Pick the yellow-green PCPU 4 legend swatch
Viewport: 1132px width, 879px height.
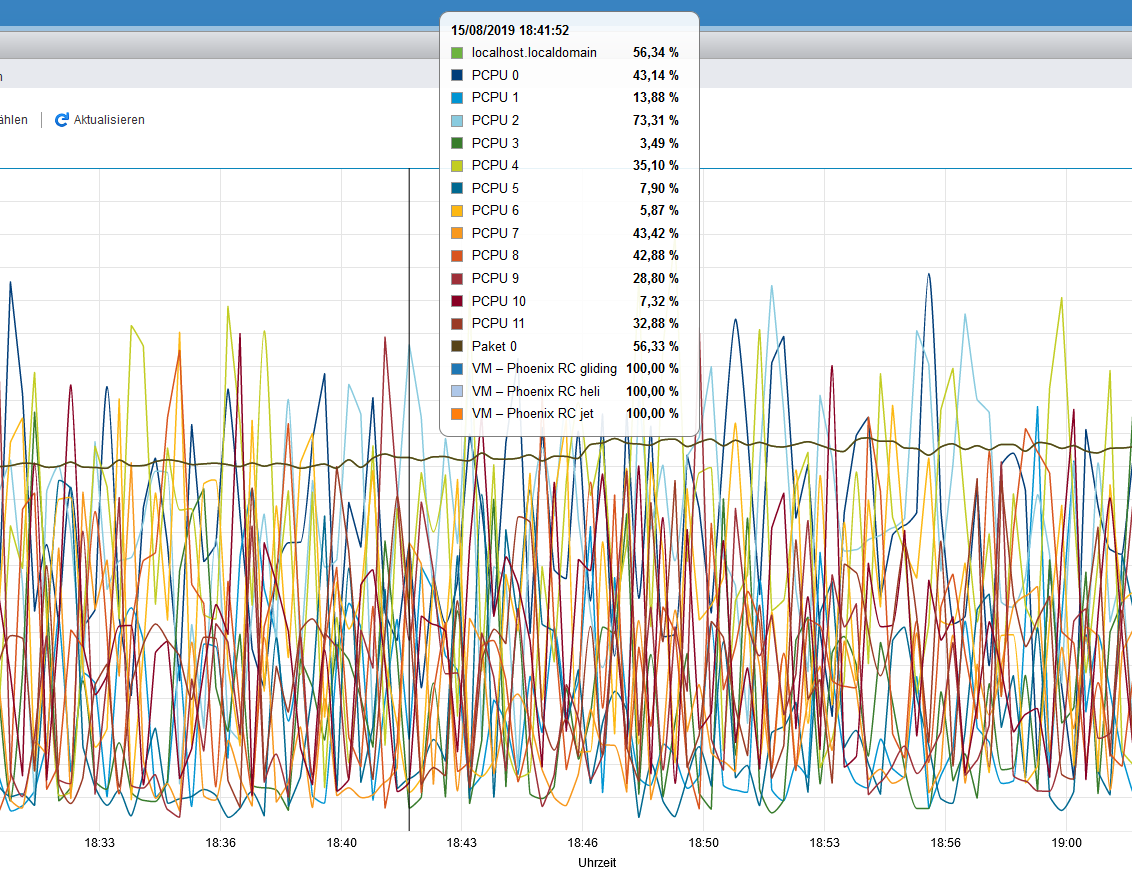click(457, 165)
